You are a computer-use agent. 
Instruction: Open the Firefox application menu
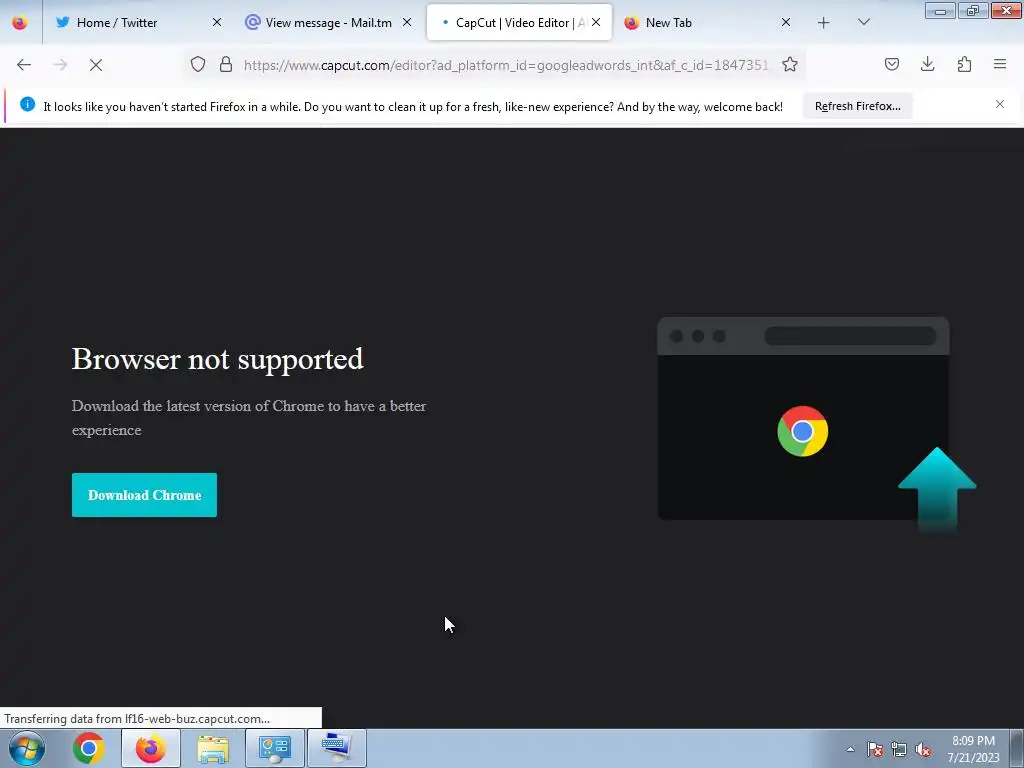coord(1000,64)
